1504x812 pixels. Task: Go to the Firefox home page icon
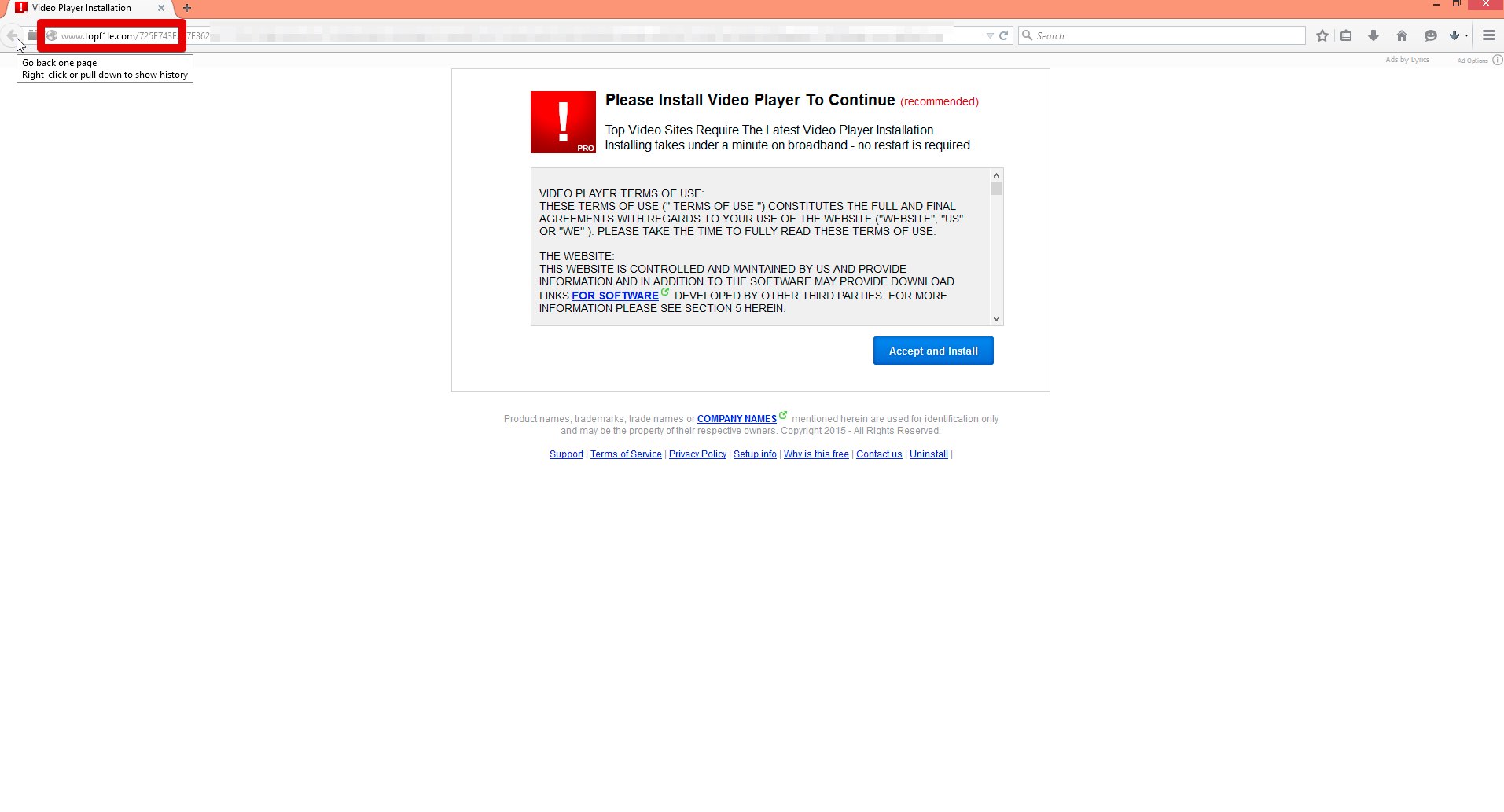click(x=1401, y=35)
